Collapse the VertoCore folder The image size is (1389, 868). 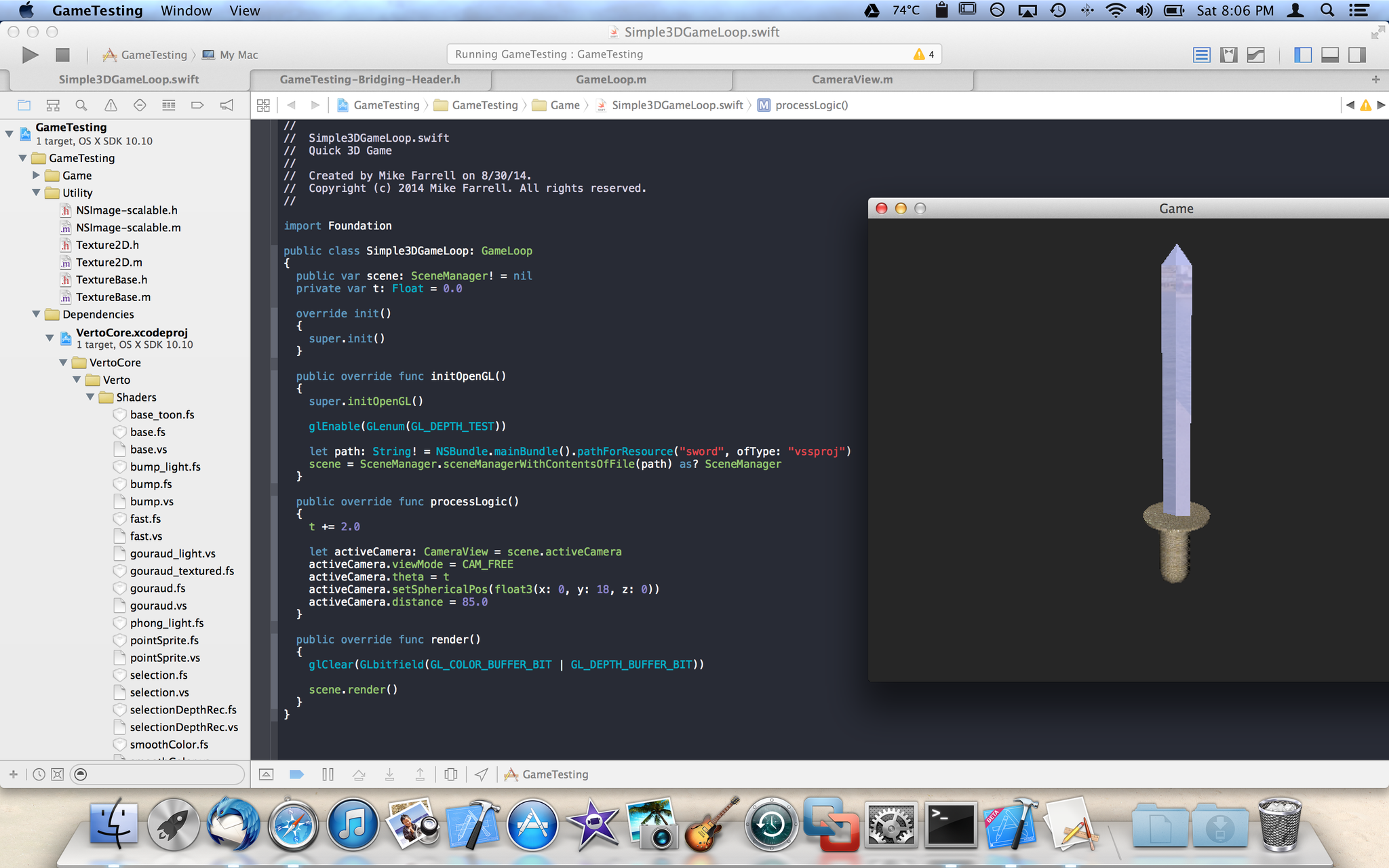click(63, 363)
